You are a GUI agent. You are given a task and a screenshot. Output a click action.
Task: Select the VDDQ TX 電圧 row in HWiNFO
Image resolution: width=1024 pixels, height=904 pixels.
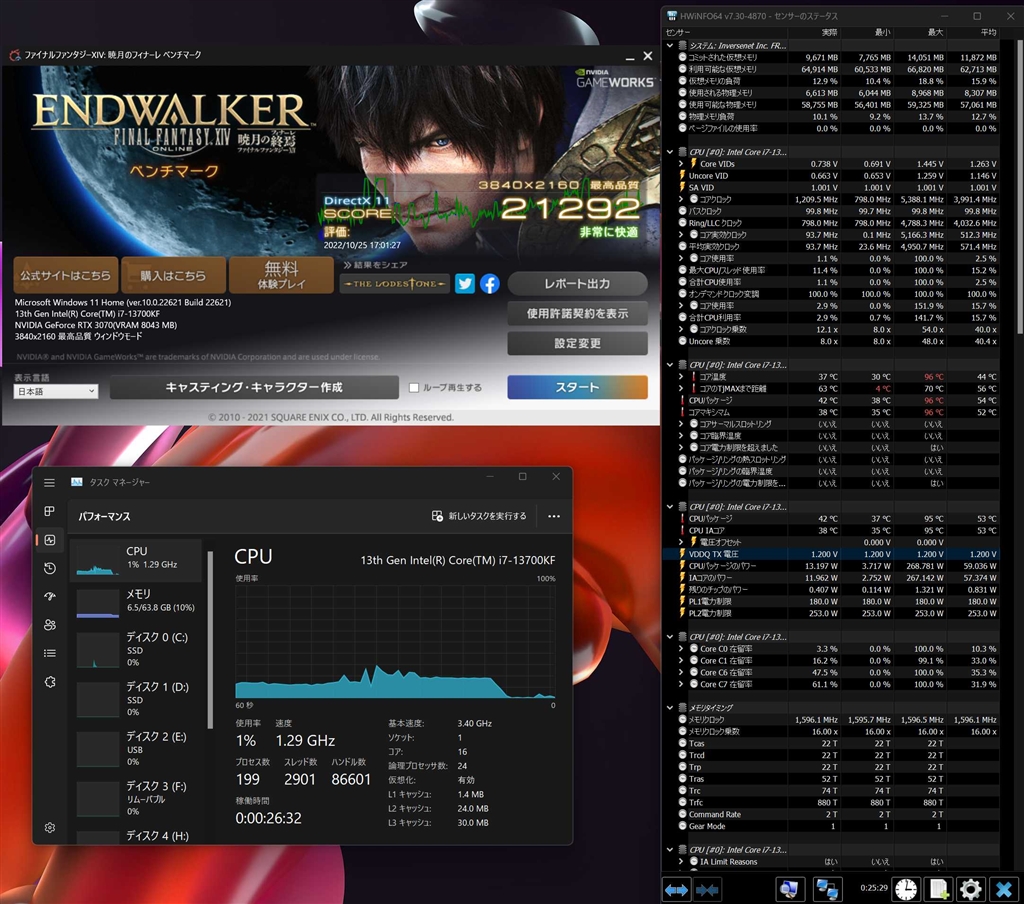[831, 554]
